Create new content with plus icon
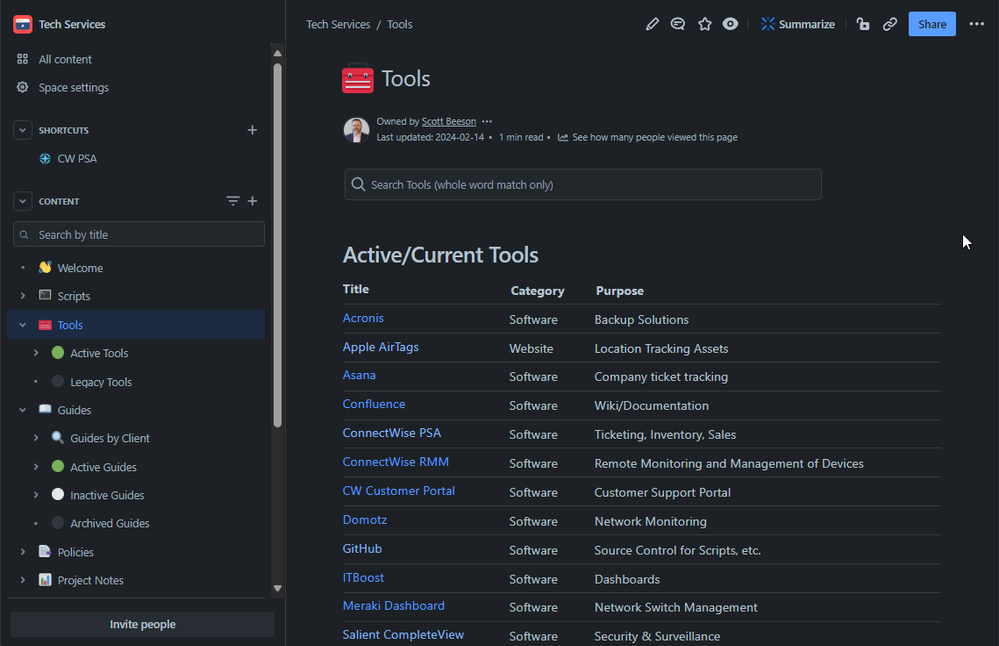Viewport: 999px width, 646px height. coord(252,201)
